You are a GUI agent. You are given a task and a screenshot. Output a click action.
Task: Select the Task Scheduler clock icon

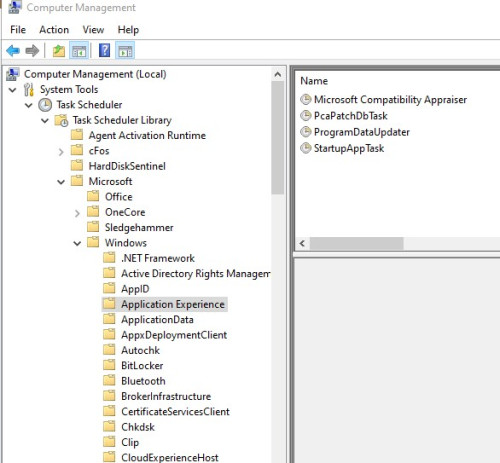click(x=45, y=105)
